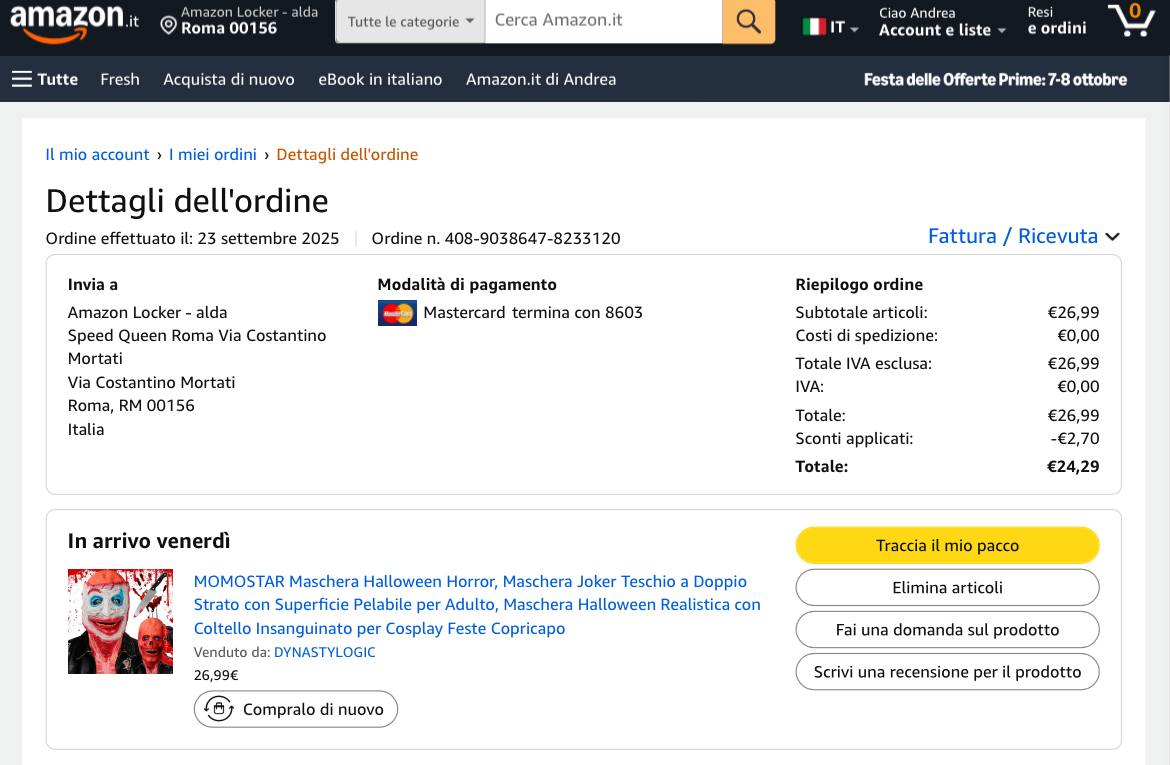This screenshot has width=1170, height=765.
Task: Open the shopping cart icon
Action: click(1130, 19)
